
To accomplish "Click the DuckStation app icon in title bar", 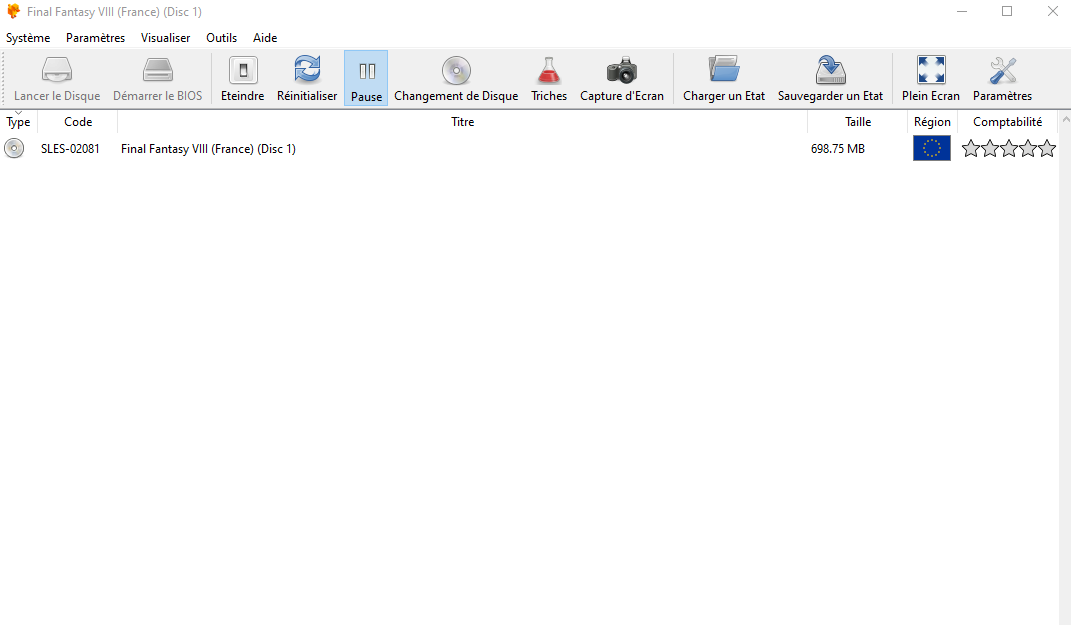I will pos(13,12).
